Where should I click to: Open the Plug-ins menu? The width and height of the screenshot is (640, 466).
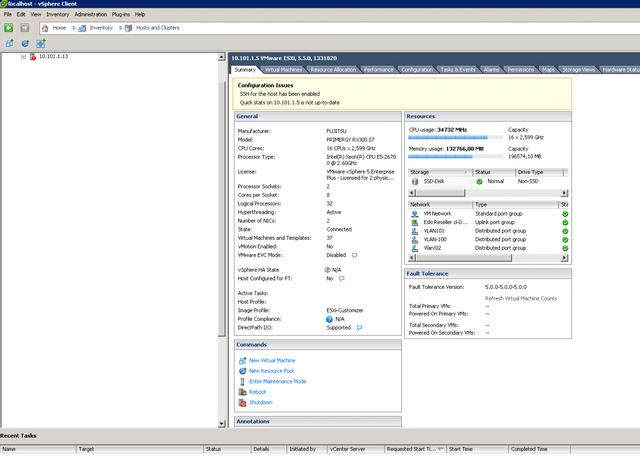(x=121, y=14)
